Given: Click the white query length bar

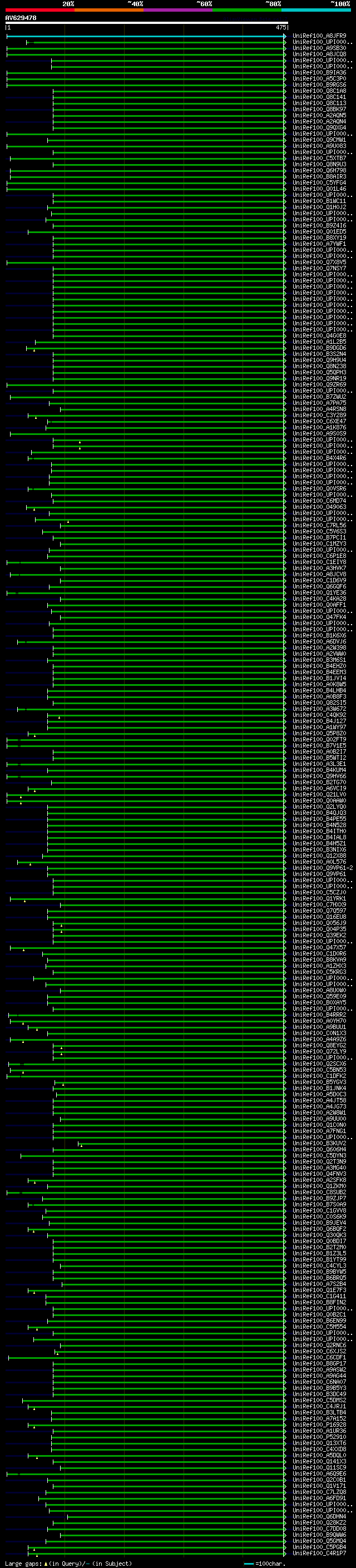Looking at the screenshot, I should tap(146, 23).
